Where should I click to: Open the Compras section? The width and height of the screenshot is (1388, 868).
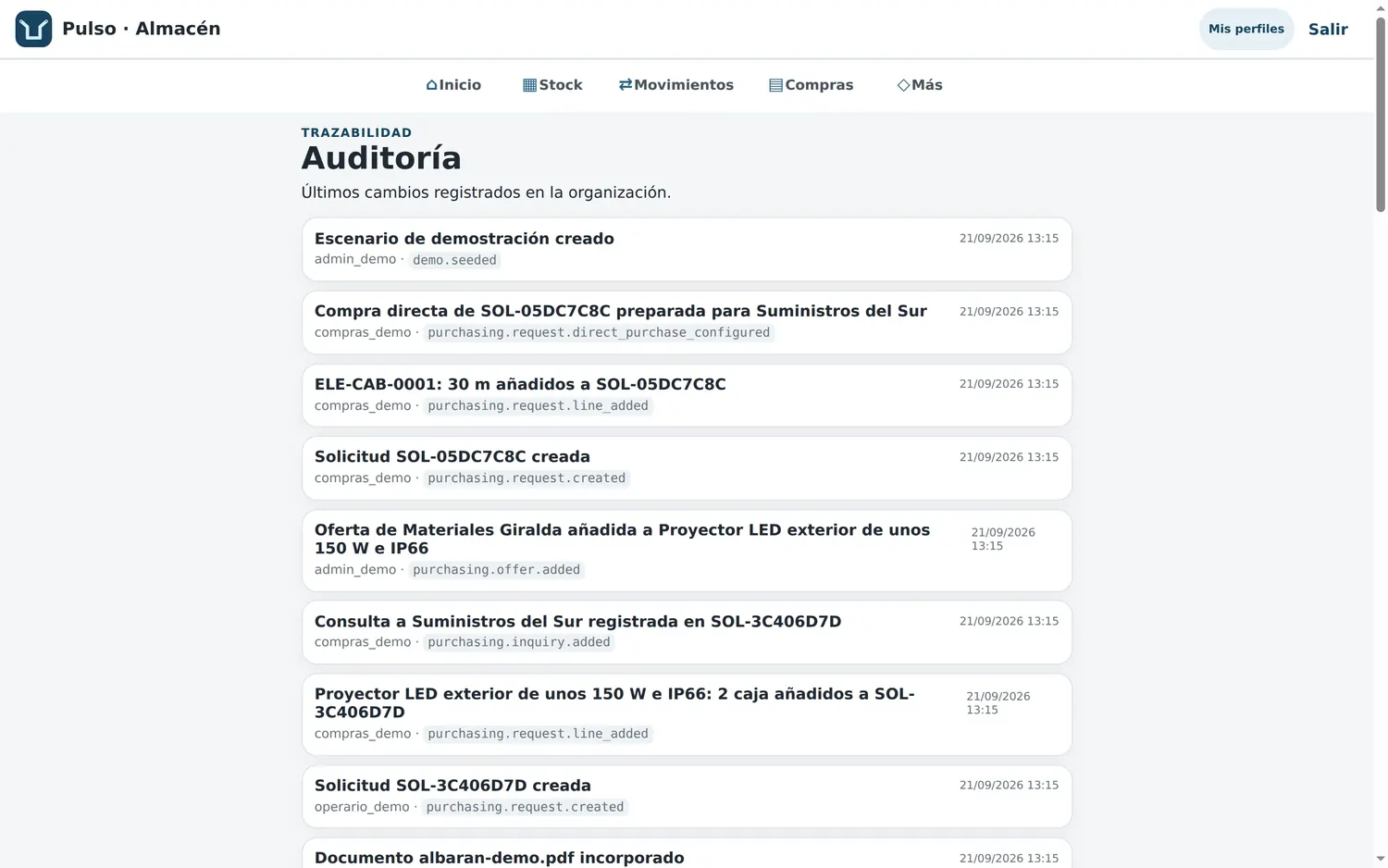pyautogui.click(x=812, y=85)
